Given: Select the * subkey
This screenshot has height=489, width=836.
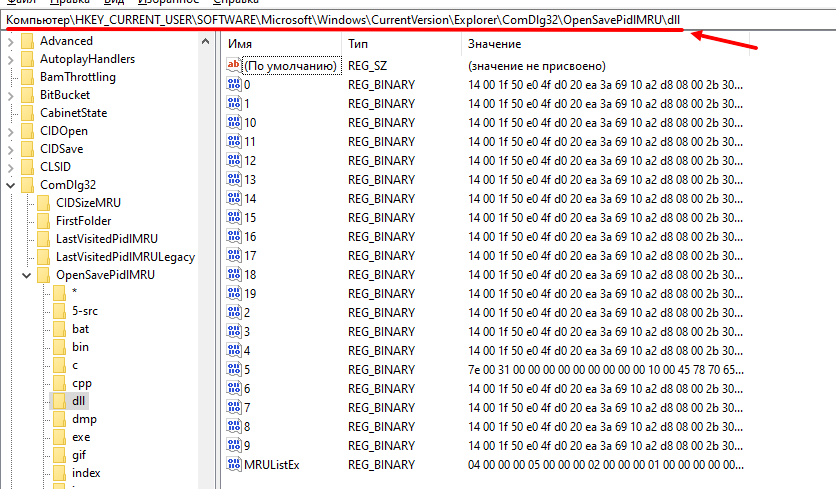Looking at the screenshot, I should (x=75, y=292).
